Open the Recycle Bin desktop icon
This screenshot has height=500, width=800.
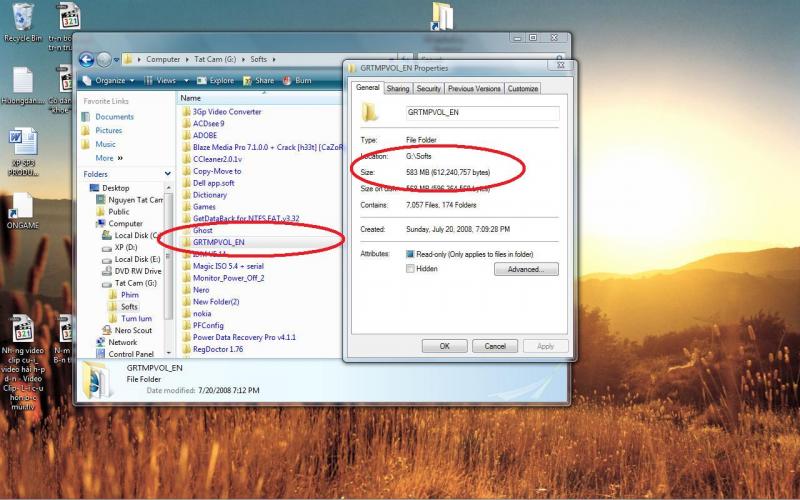(x=22, y=18)
